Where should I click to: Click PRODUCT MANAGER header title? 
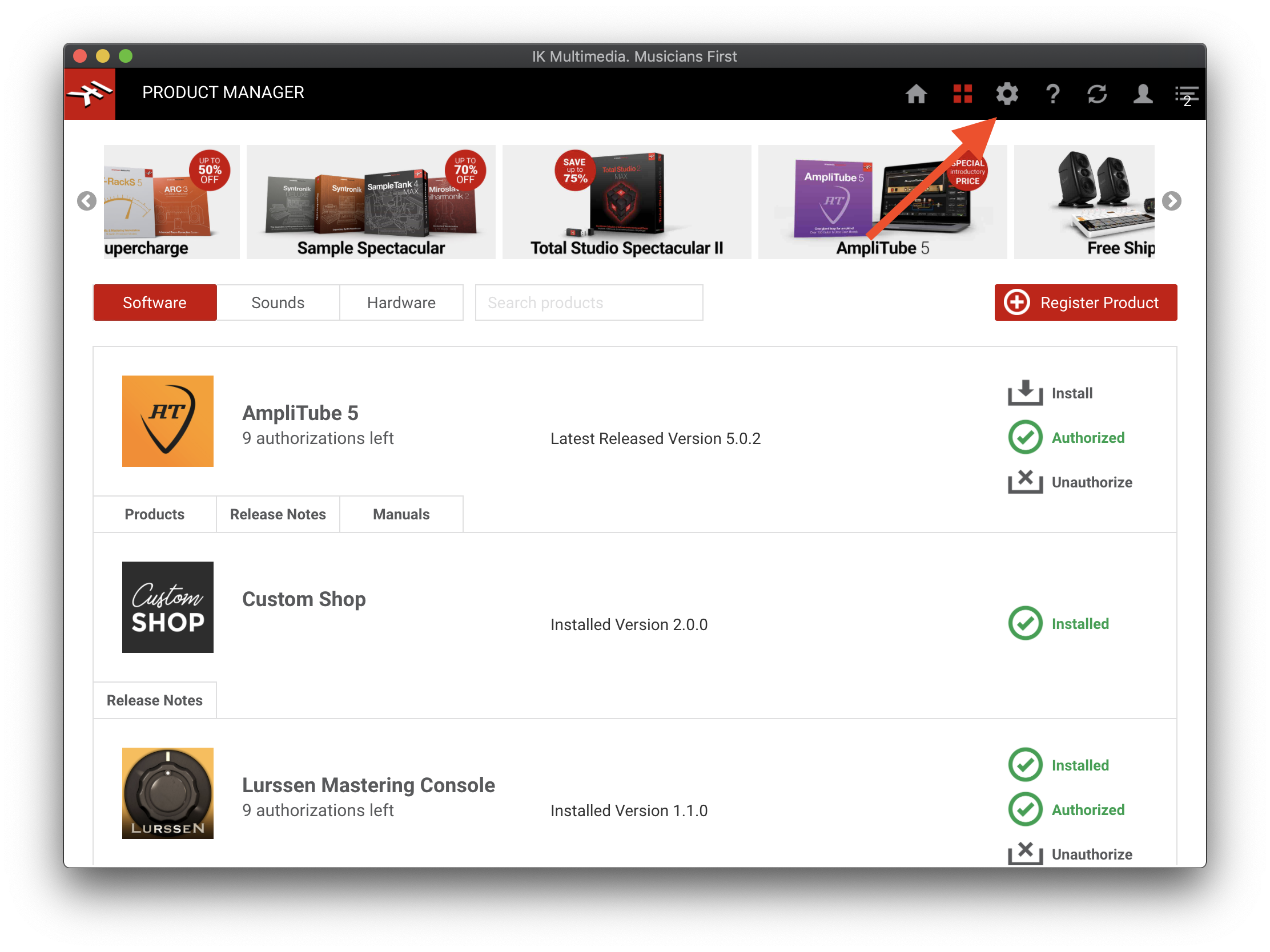click(223, 92)
